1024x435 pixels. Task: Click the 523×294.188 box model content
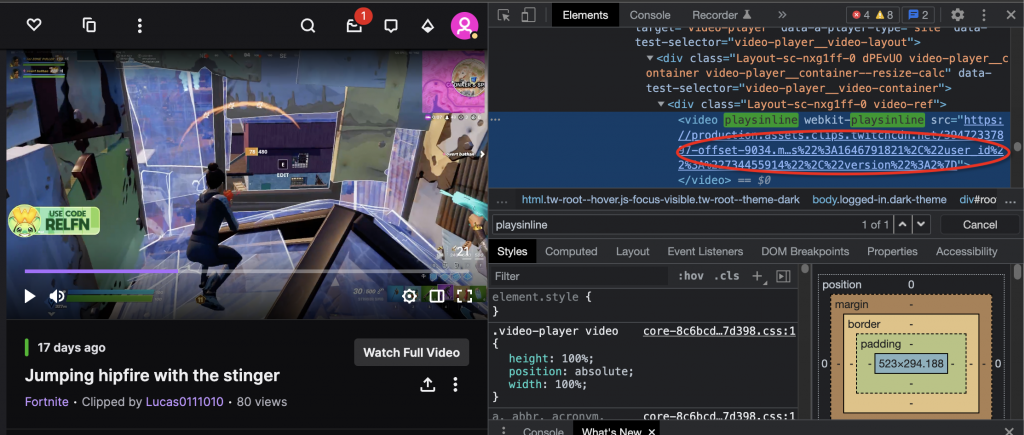tap(911, 364)
